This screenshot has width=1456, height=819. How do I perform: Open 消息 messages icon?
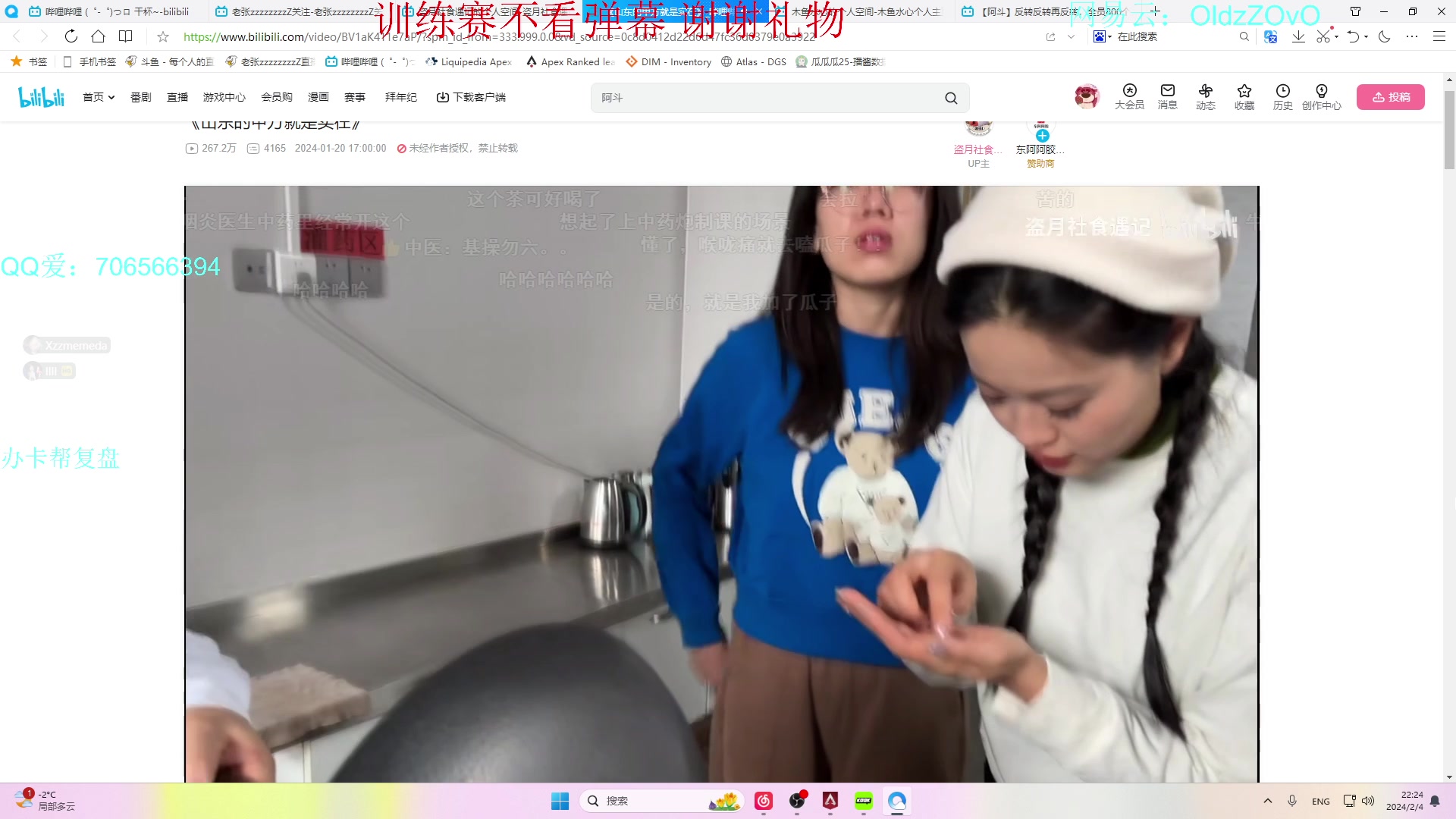pos(1168,97)
